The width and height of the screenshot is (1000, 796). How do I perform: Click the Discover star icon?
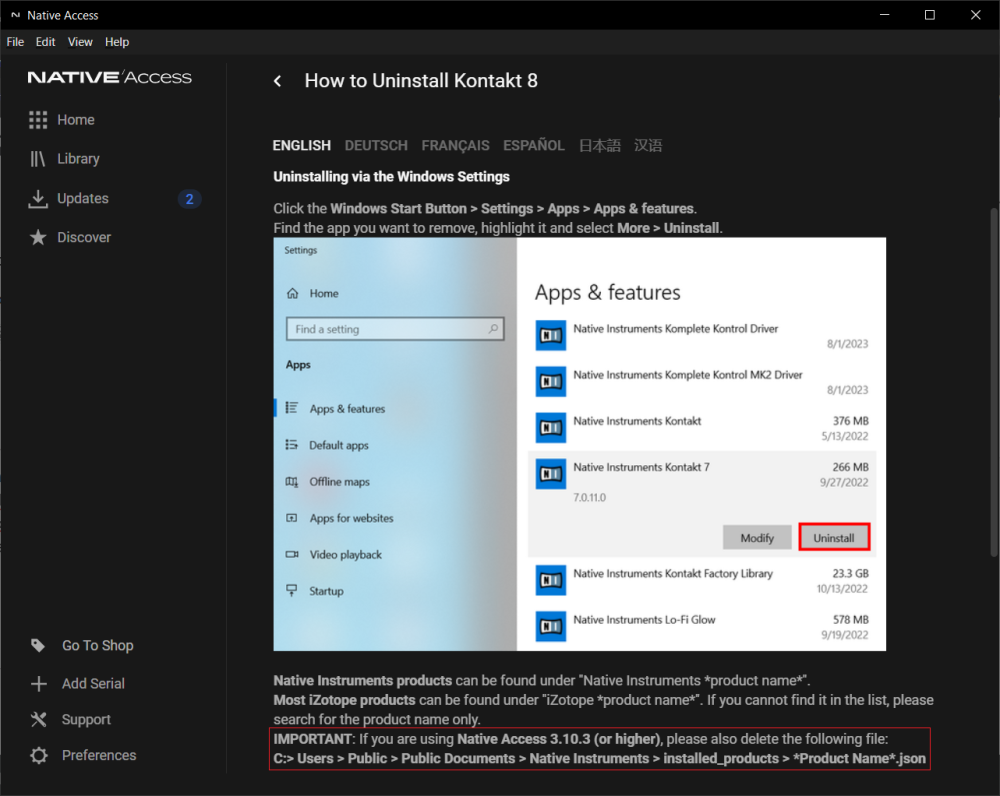point(38,237)
